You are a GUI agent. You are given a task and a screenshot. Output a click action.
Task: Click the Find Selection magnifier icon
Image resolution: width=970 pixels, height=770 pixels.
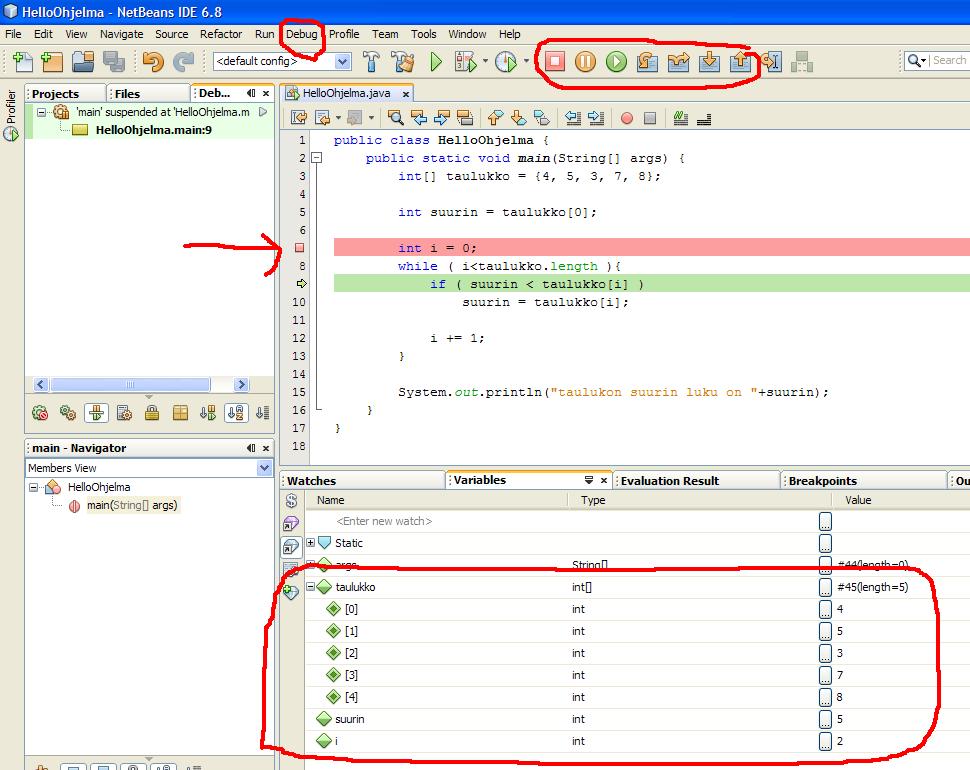click(396, 118)
